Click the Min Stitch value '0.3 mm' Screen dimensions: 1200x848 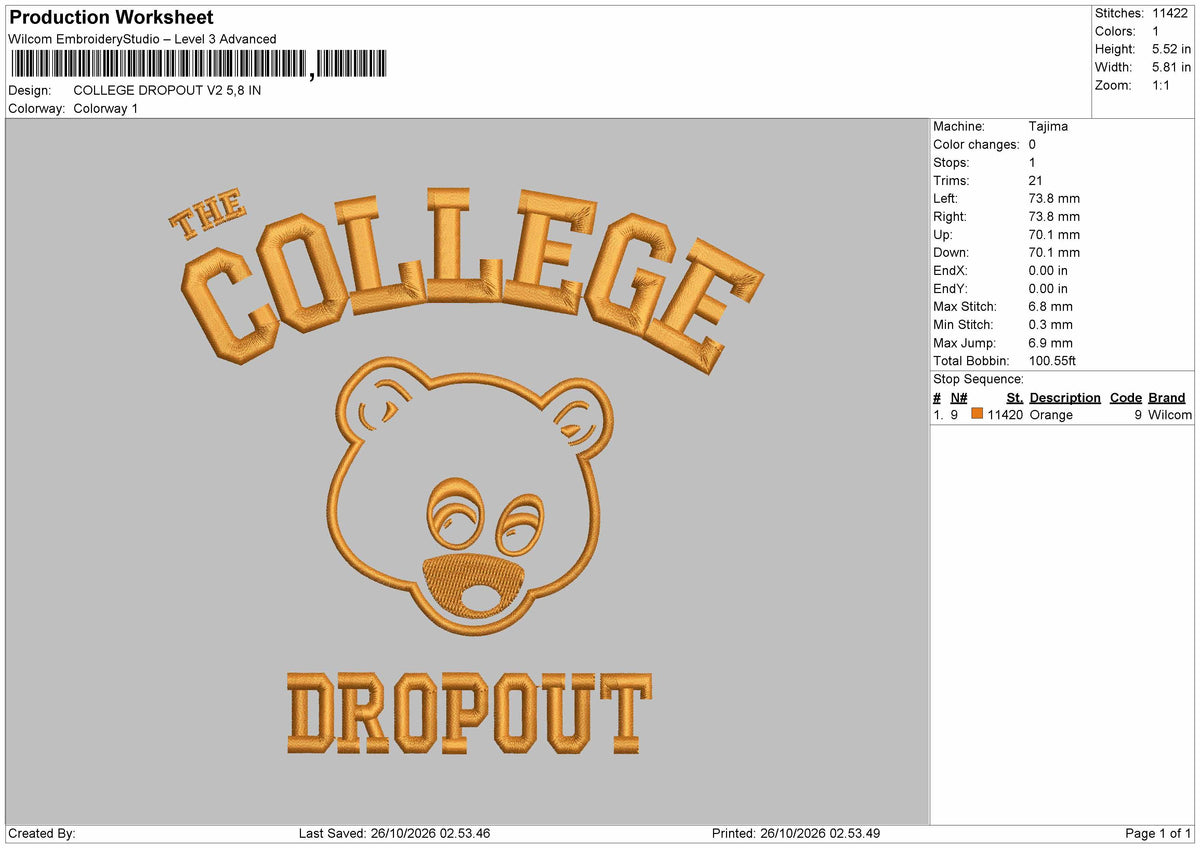1050,324
